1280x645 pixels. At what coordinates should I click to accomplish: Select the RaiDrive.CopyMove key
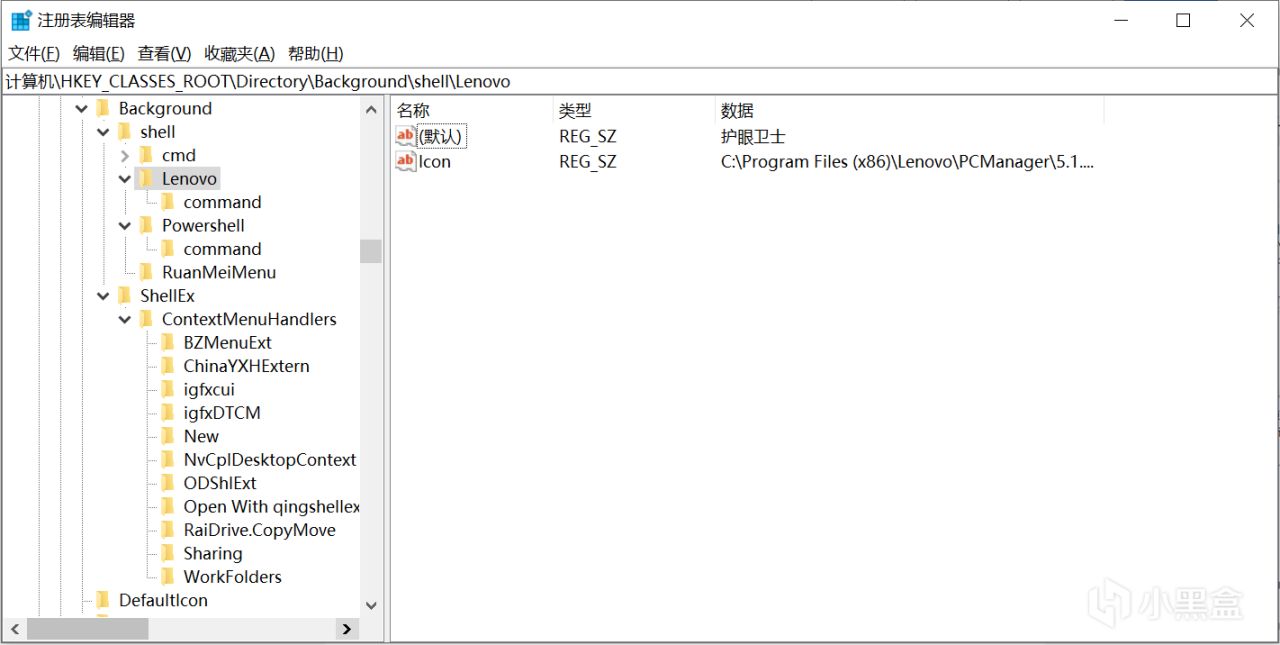point(259,530)
